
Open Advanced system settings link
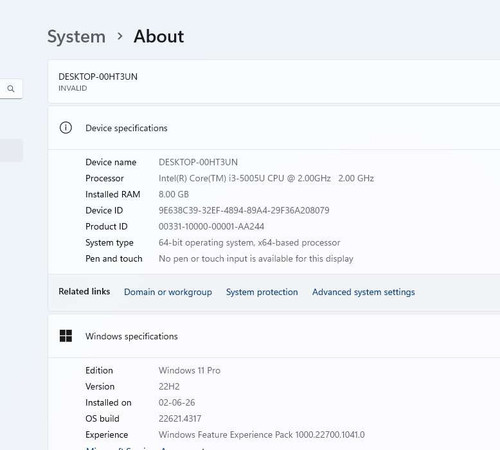pyautogui.click(x=364, y=292)
